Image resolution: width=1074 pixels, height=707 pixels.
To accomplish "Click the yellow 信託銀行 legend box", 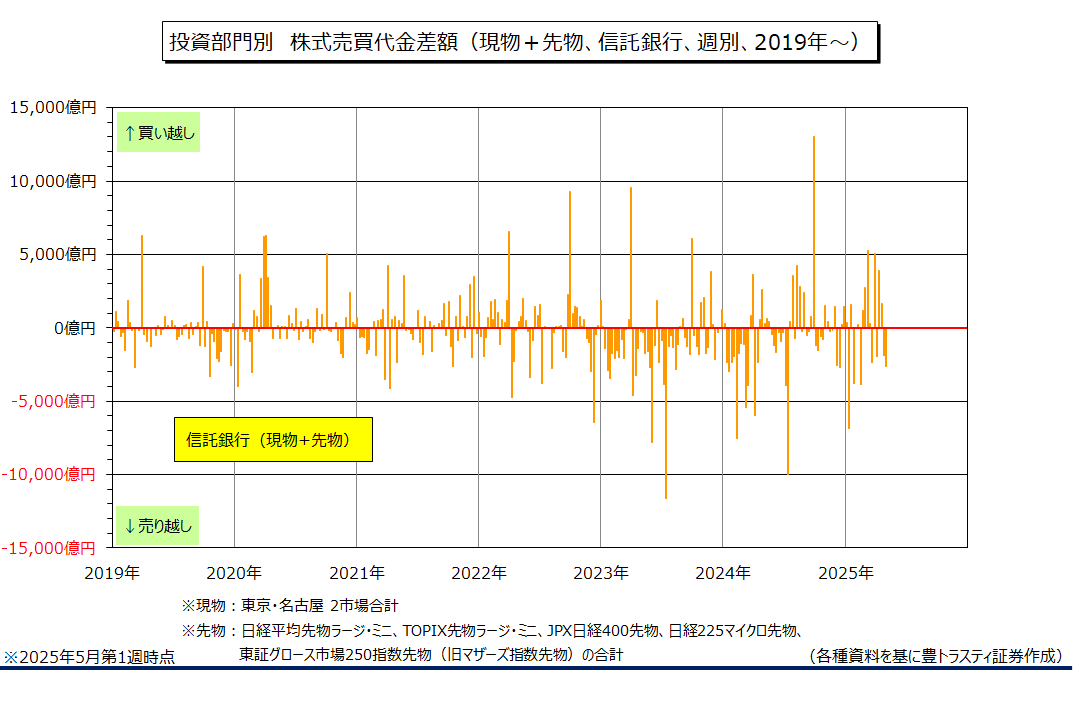I will pos(273,439).
